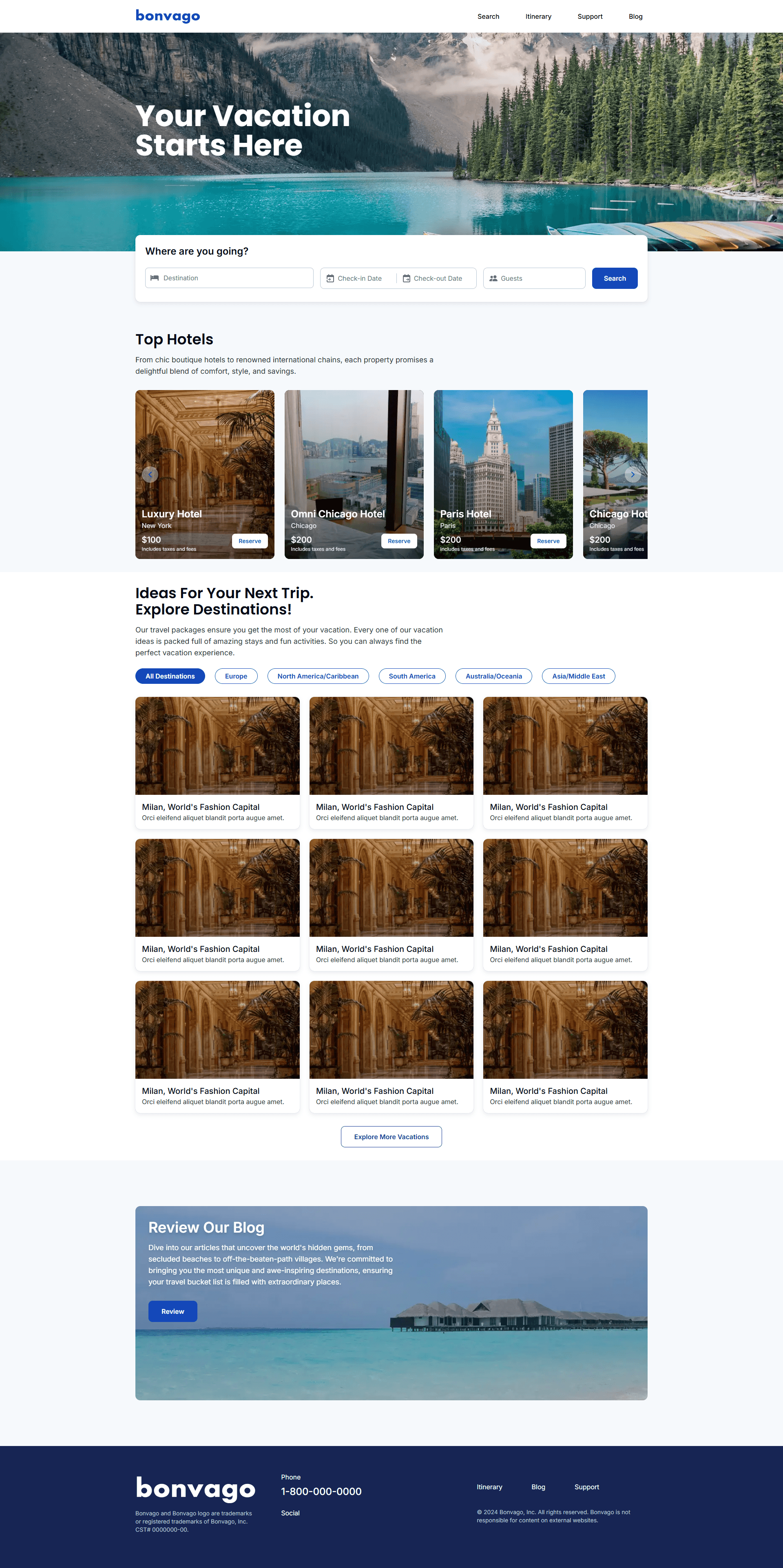The height and width of the screenshot is (1568, 783).
Task: Open Support in the top navigation
Action: pos(590,16)
